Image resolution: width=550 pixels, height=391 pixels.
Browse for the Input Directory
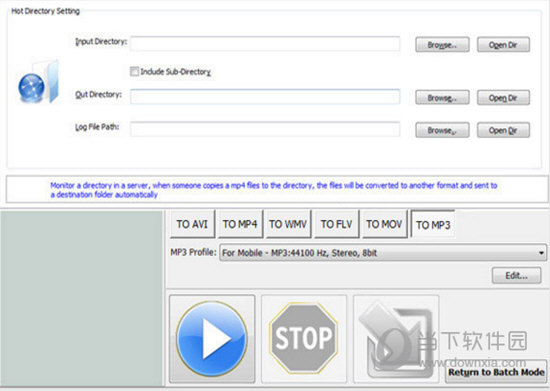[442, 45]
